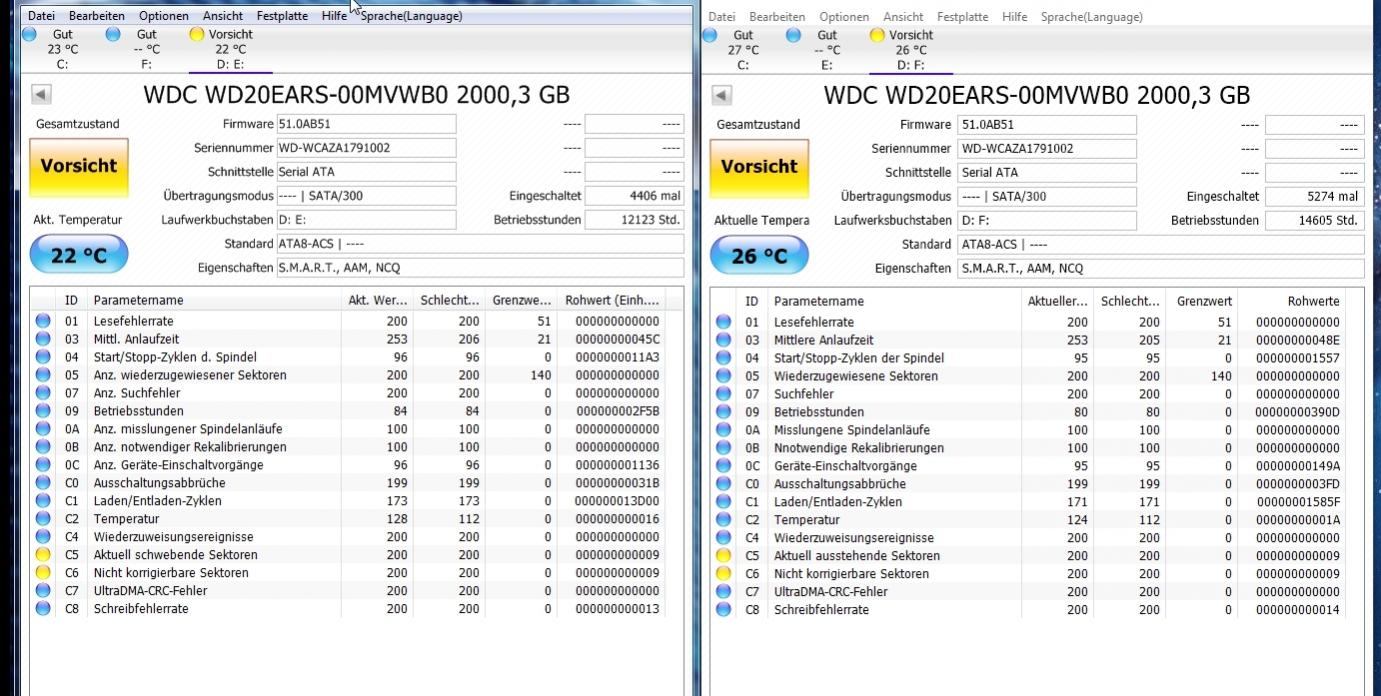Click the Betriebsstunden field showing 12123 Std.
The image size is (1381, 696).
click(634, 220)
